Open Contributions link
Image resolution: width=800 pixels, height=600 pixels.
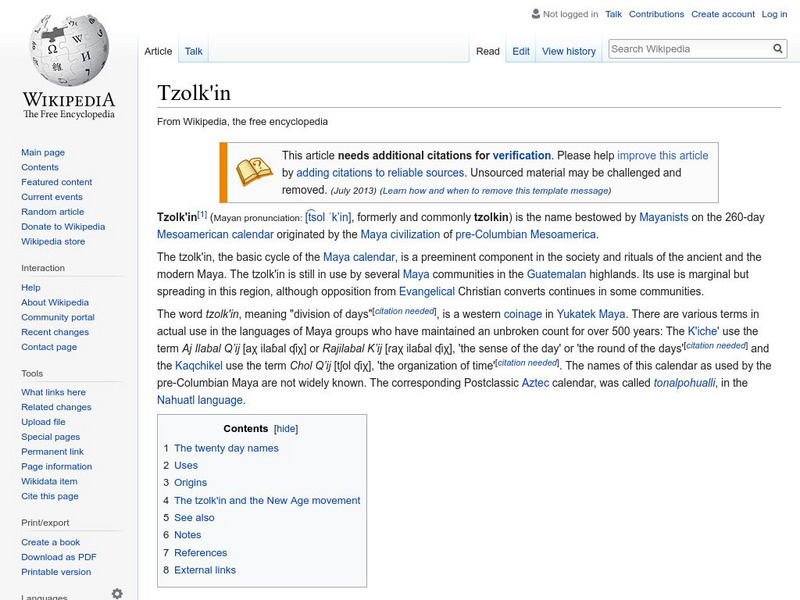click(656, 14)
